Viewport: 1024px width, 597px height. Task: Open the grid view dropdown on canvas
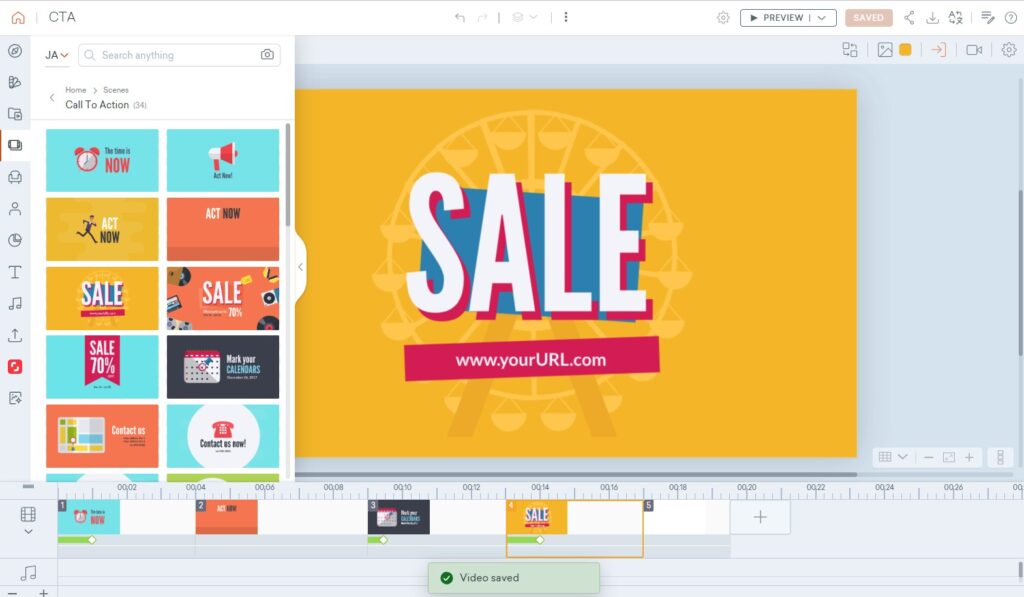892,457
